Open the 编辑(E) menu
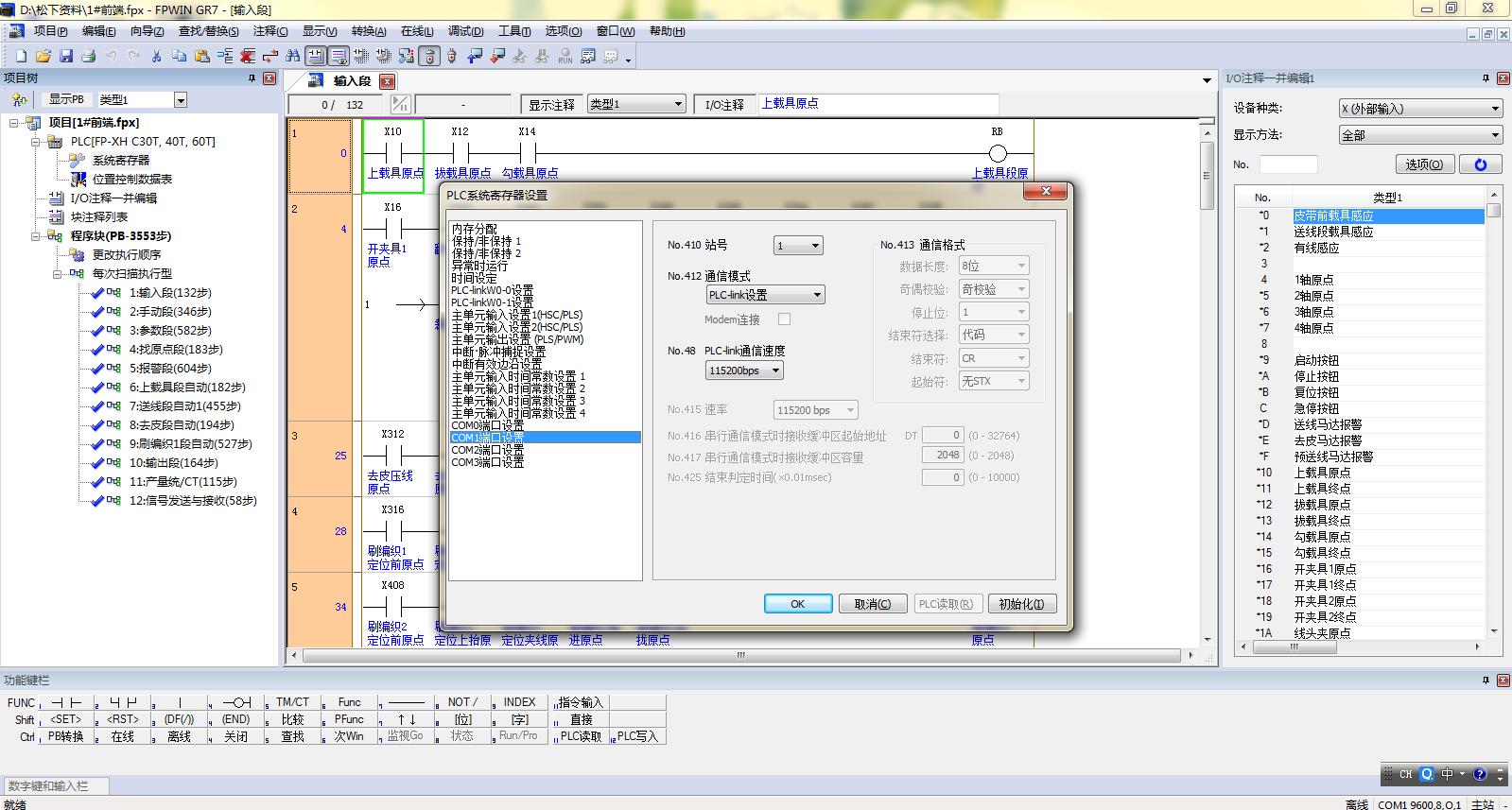This screenshot has height=810, width=1512. [x=98, y=31]
